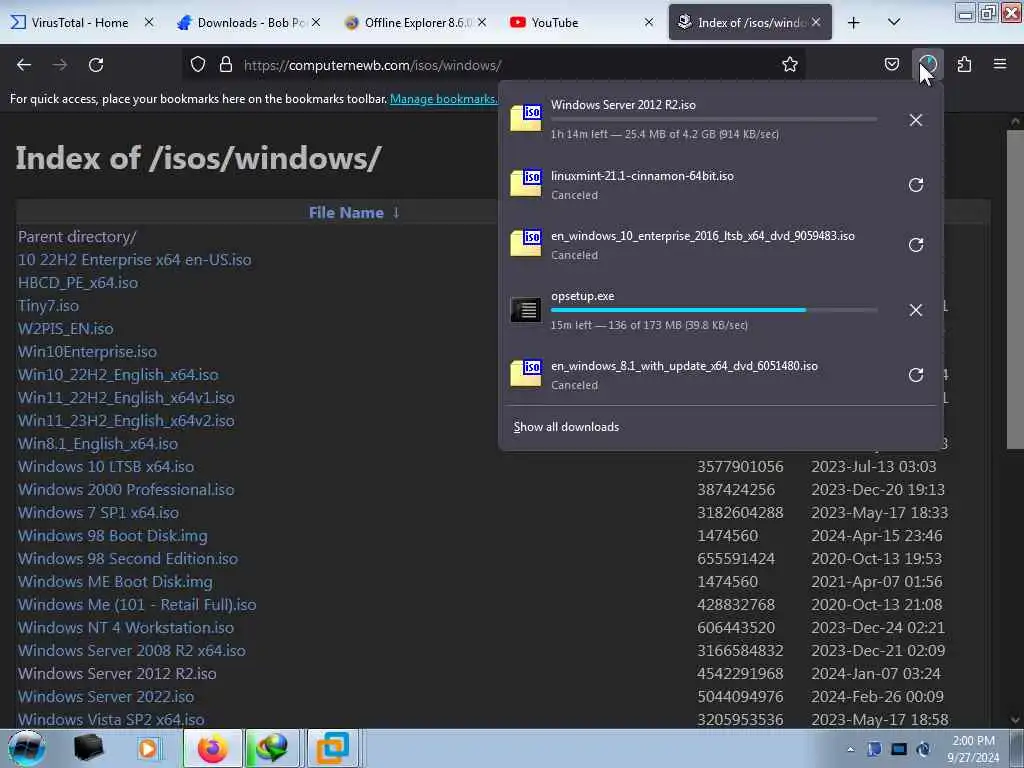Open the Extensions puzzle icon
Screen dimensions: 1024x768
coord(964,65)
